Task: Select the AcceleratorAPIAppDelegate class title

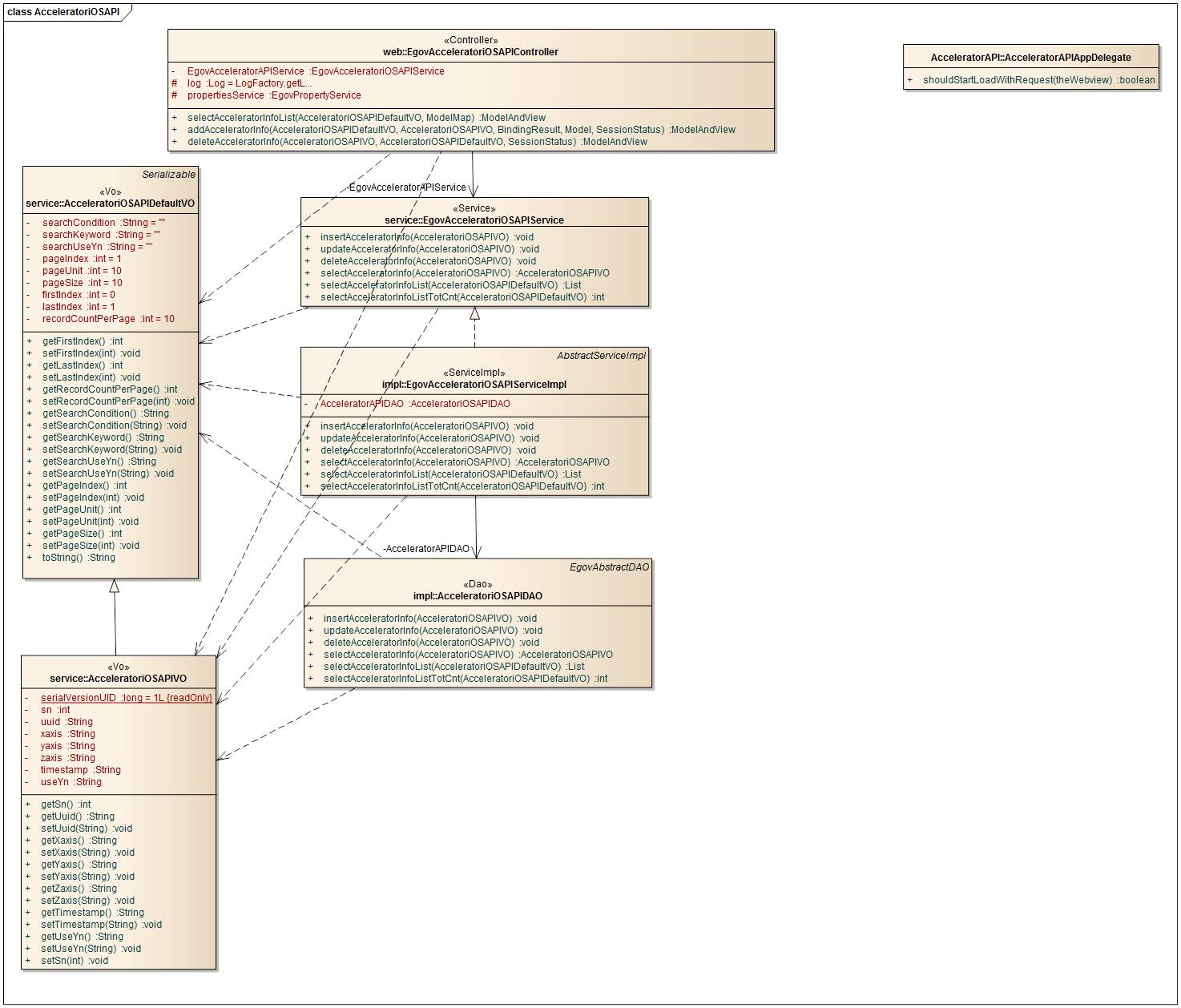Action: tap(1030, 58)
